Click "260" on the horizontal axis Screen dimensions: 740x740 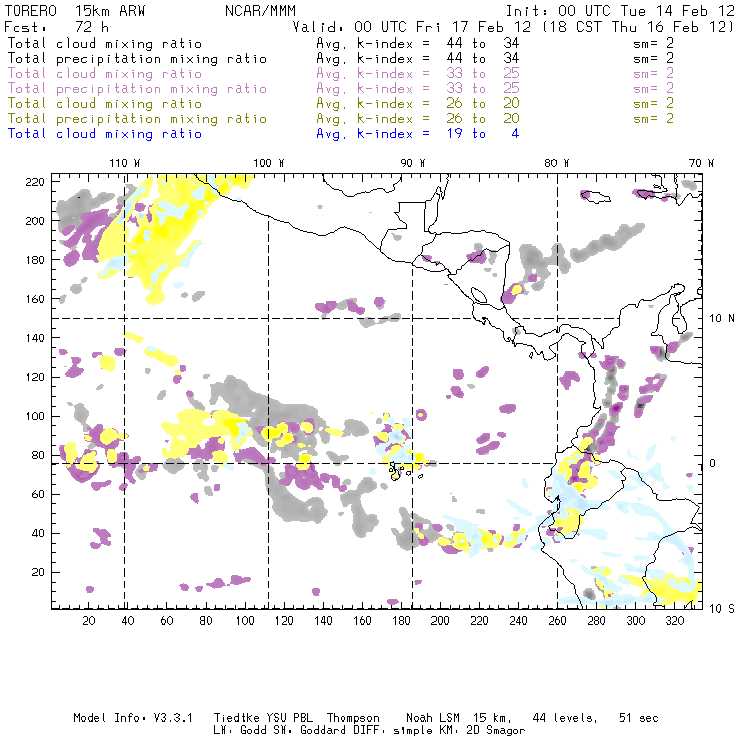[x=557, y=621]
